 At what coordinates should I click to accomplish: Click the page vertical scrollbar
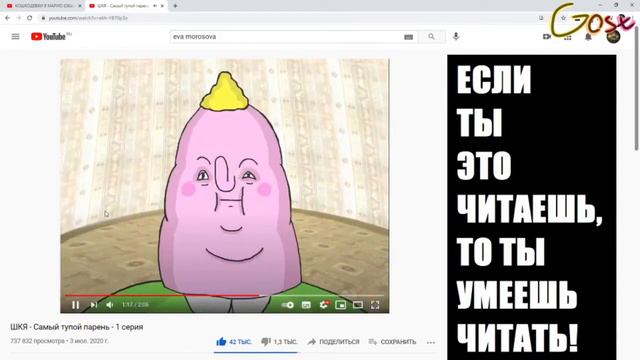[637, 87]
